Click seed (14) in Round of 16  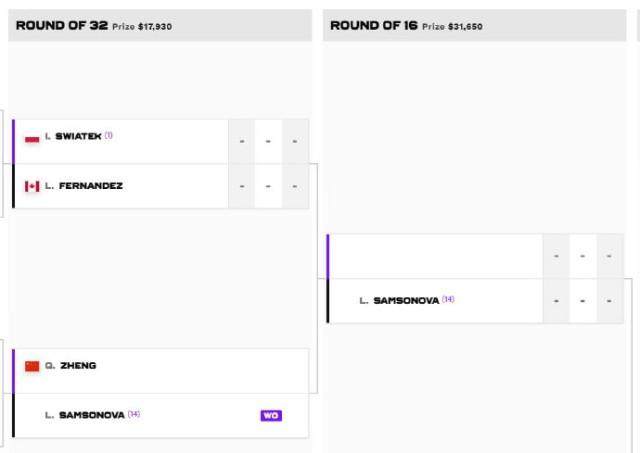448,300
